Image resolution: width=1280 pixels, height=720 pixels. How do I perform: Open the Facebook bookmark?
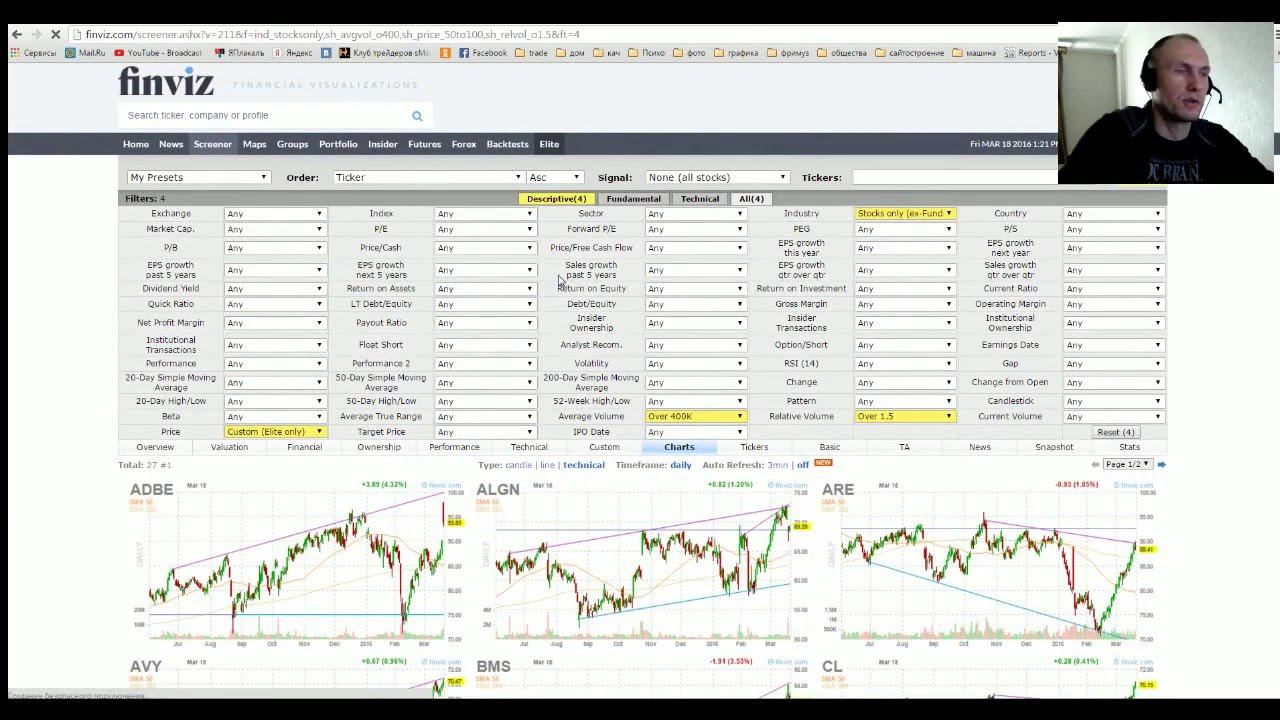(483, 53)
